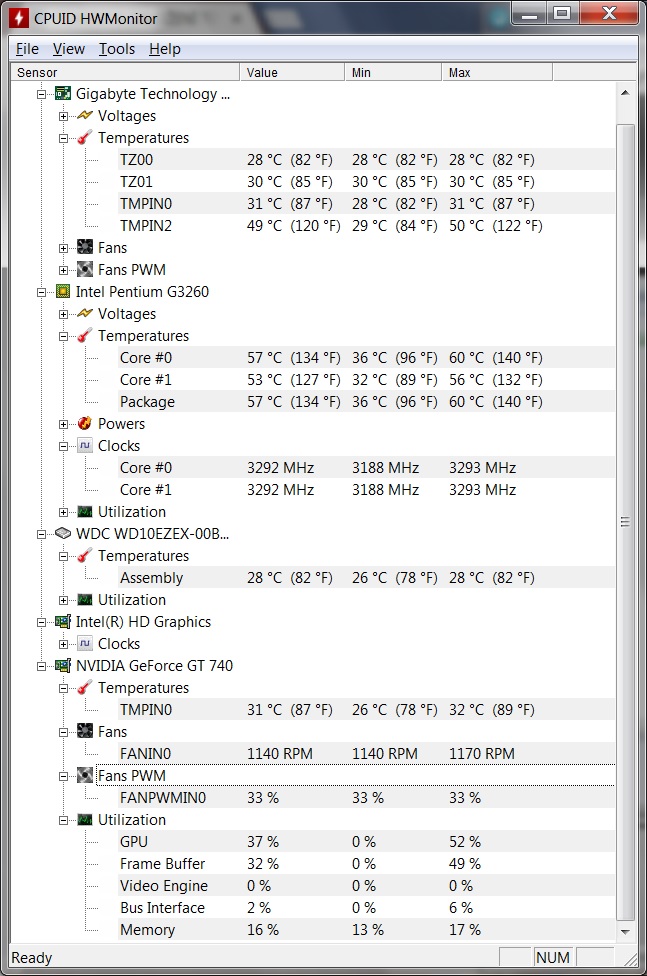The width and height of the screenshot is (647, 976).
Task: Expand the Utilization node under Intel Pentium
Action: click(x=64, y=512)
